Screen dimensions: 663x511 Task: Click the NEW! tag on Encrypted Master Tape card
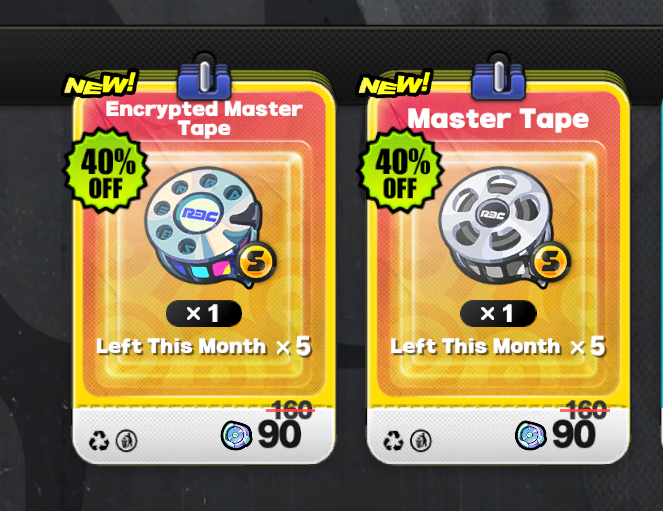pyautogui.click(x=101, y=83)
